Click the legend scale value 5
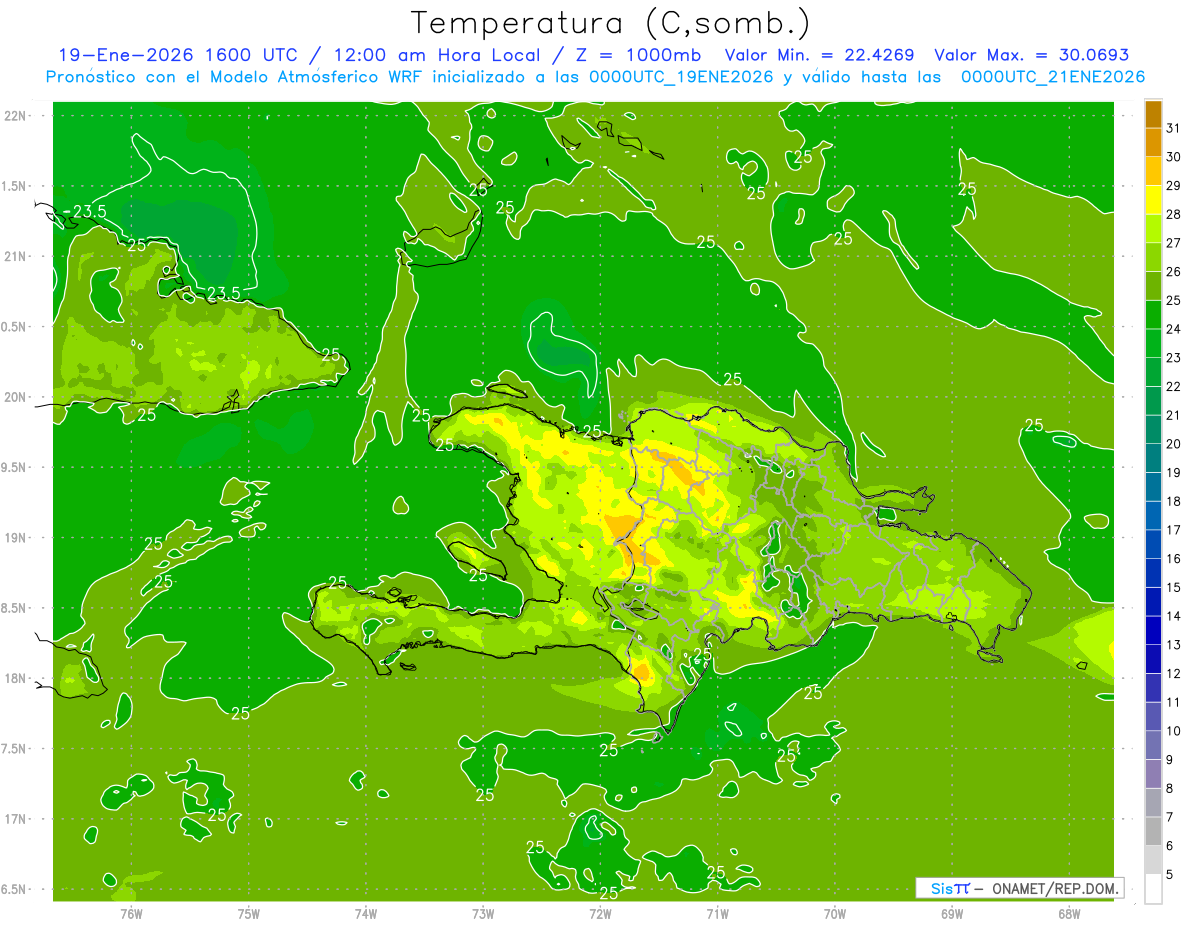1200x927 pixels. click(x=1169, y=875)
